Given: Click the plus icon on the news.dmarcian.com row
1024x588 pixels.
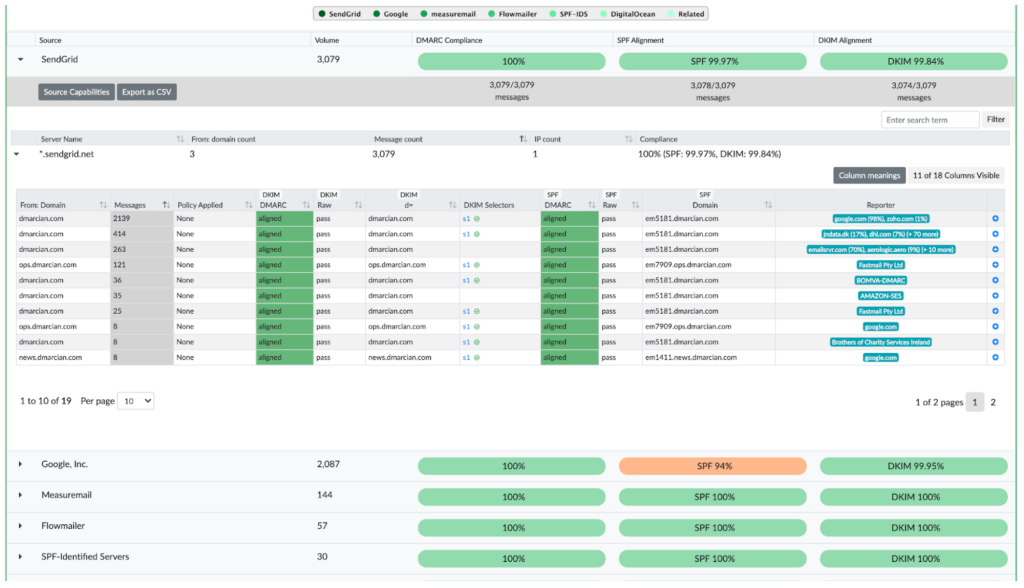Looking at the screenshot, I should (x=995, y=357).
